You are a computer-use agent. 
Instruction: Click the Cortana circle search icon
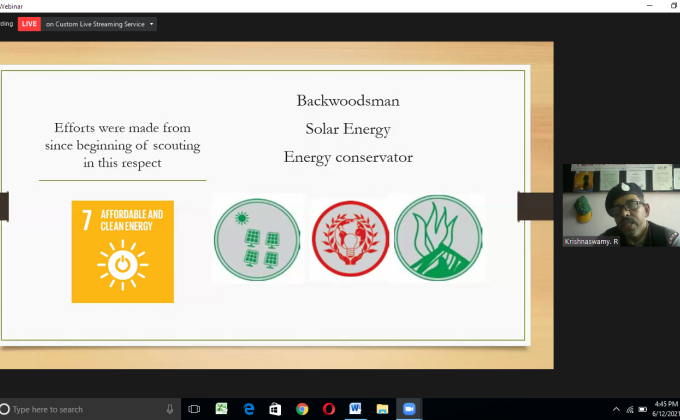pos(5,409)
